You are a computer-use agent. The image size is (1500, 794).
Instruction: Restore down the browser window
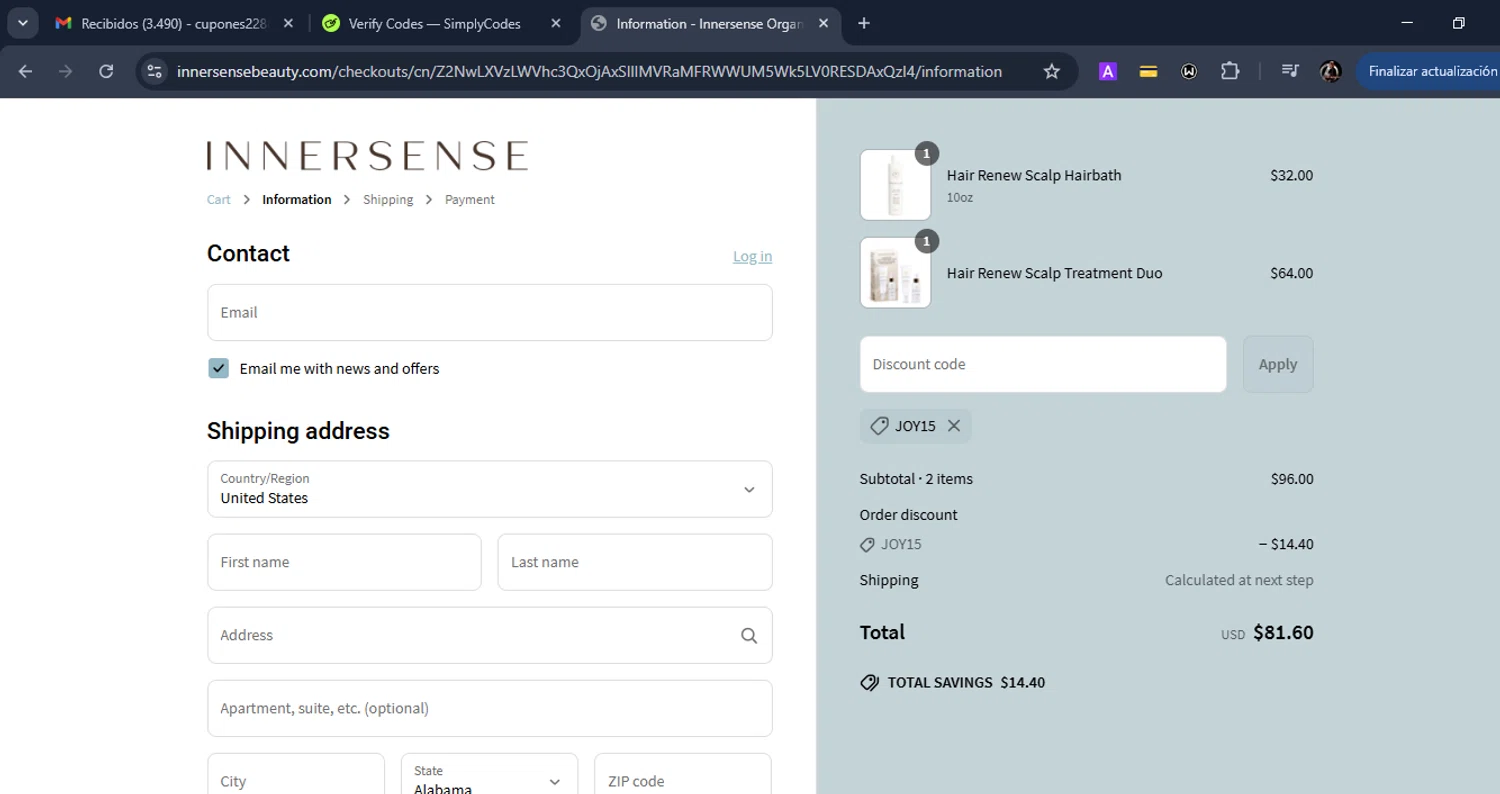[1459, 23]
